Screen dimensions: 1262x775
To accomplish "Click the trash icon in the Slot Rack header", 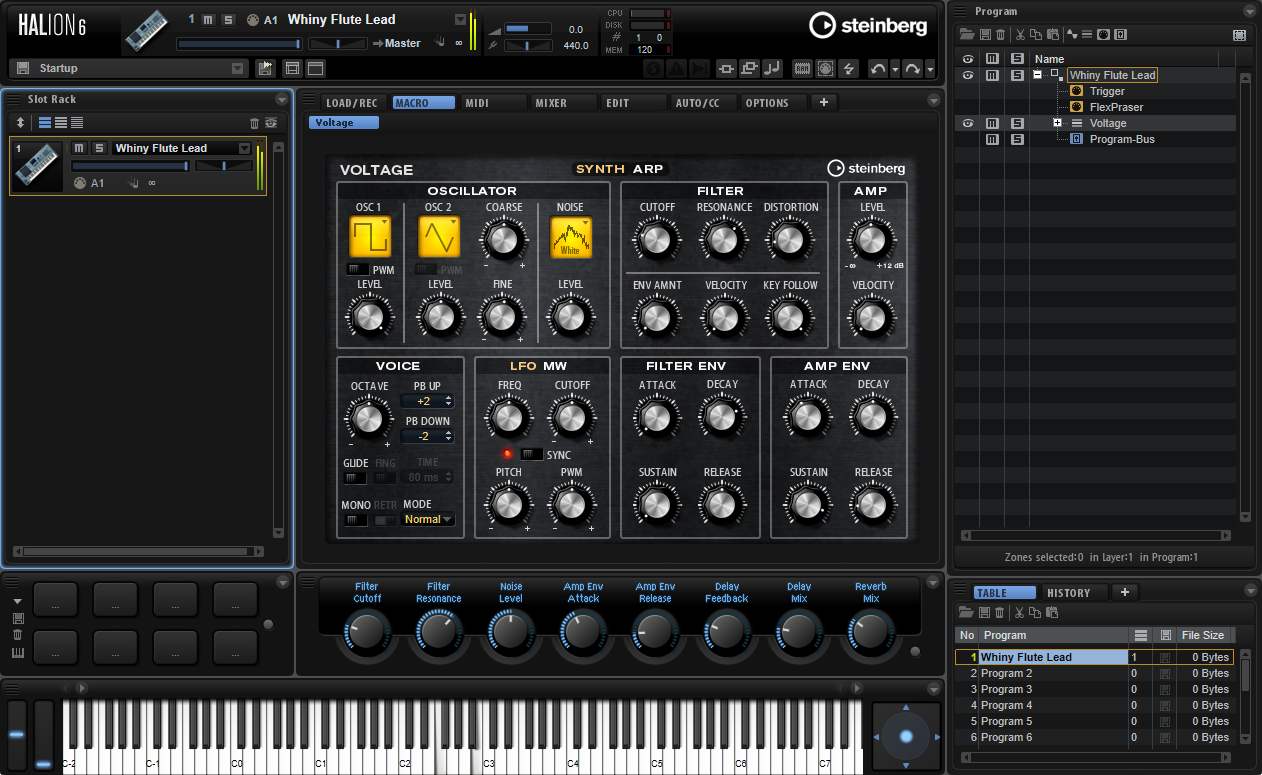I will coord(254,123).
